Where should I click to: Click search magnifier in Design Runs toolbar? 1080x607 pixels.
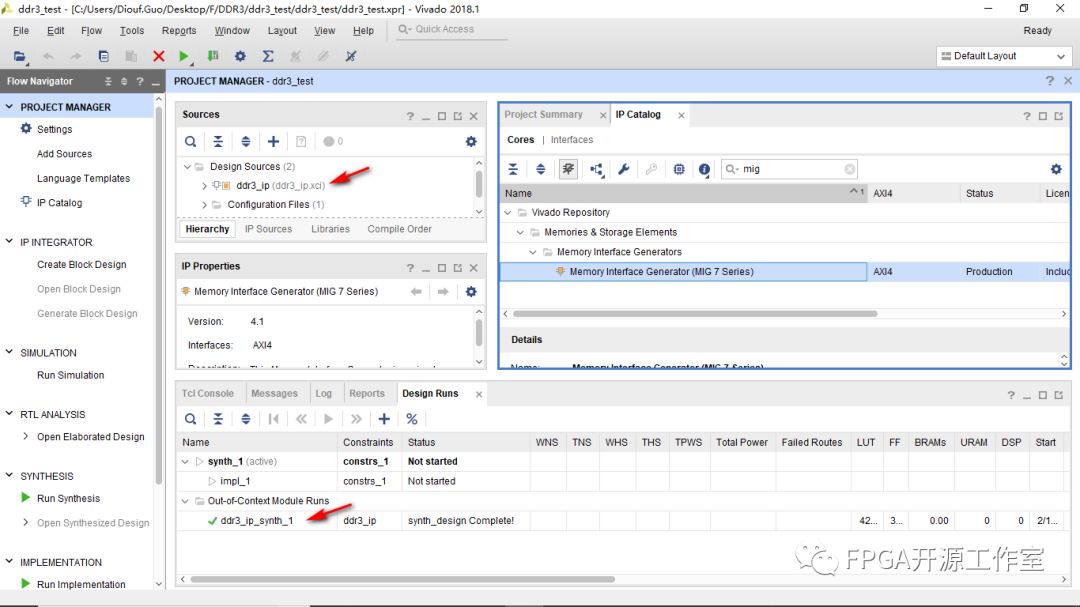coord(190,419)
